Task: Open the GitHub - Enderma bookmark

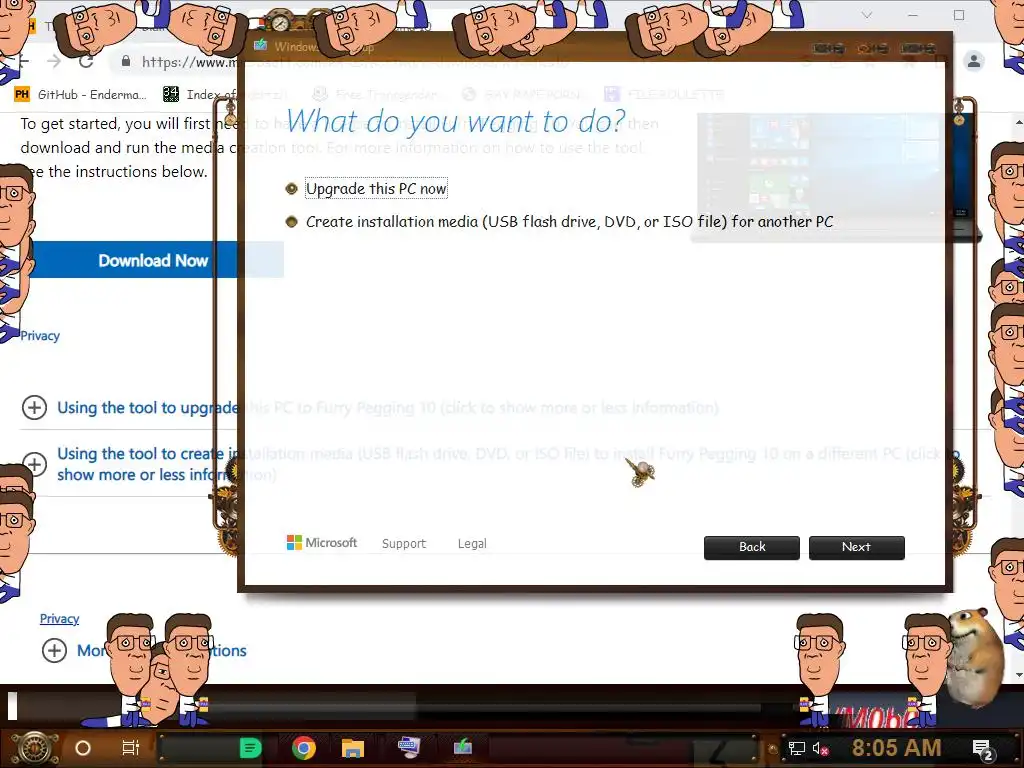Action: tap(81, 95)
